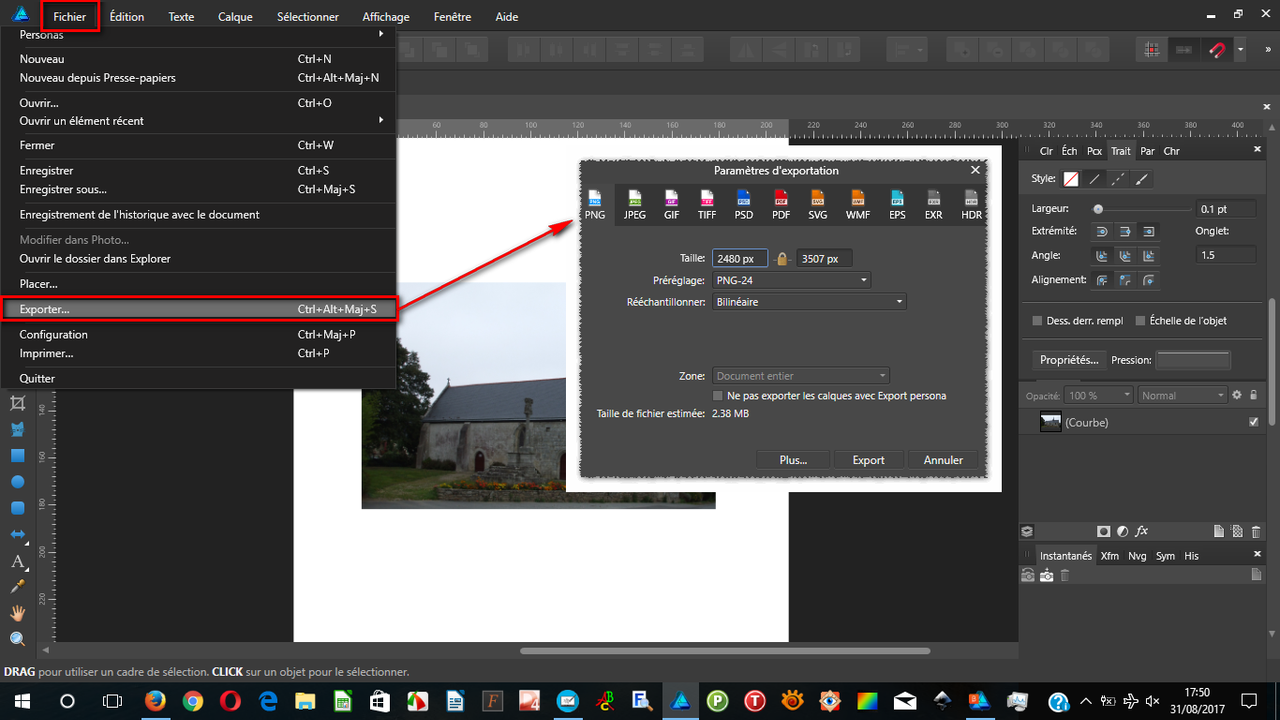Image resolution: width=1280 pixels, height=720 pixels.
Task: Open the Normal blend mode dropdown
Action: [1182, 395]
